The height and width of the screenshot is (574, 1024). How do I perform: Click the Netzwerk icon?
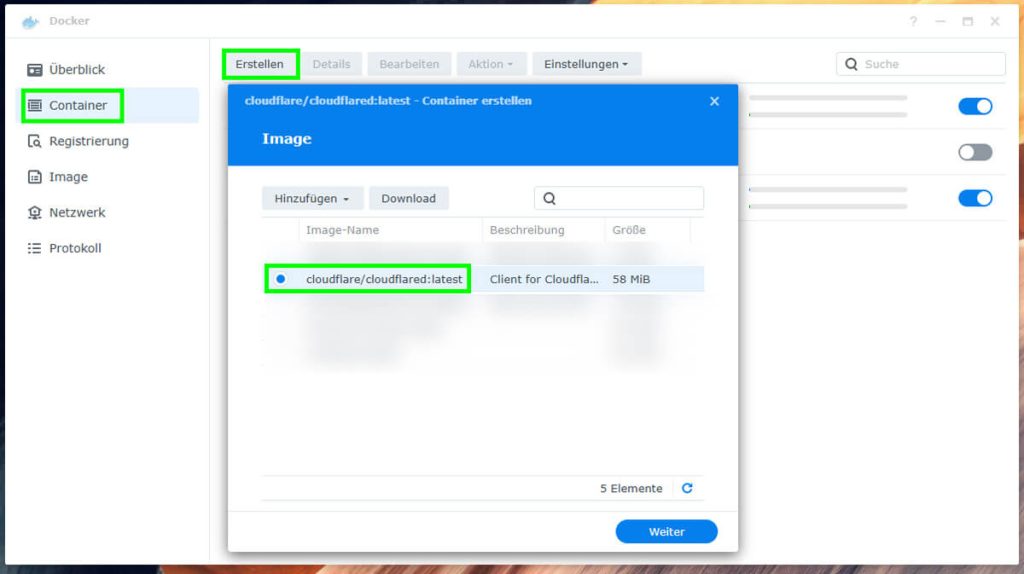[x=35, y=212]
